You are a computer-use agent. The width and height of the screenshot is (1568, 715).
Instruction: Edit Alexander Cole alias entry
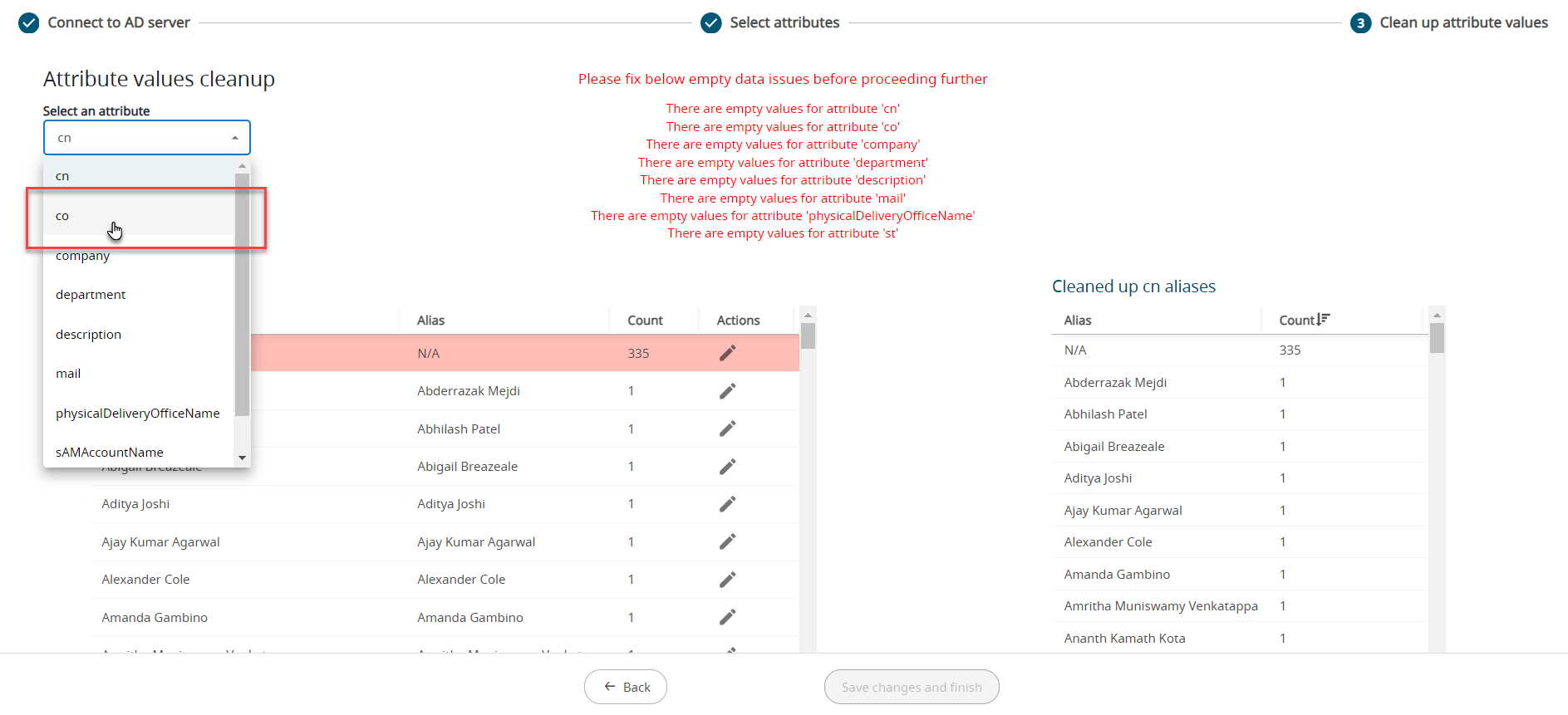click(x=727, y=580)
